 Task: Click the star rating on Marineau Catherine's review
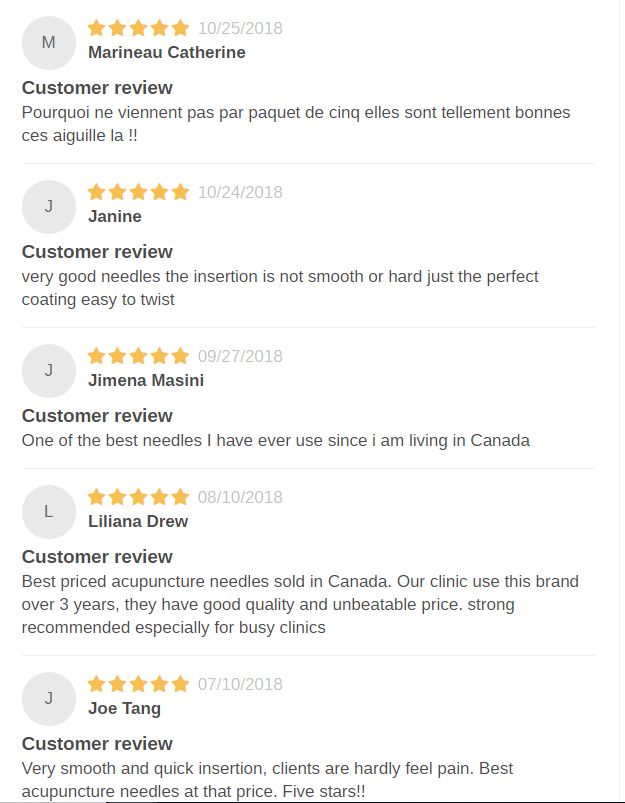[x=138, y=28]
